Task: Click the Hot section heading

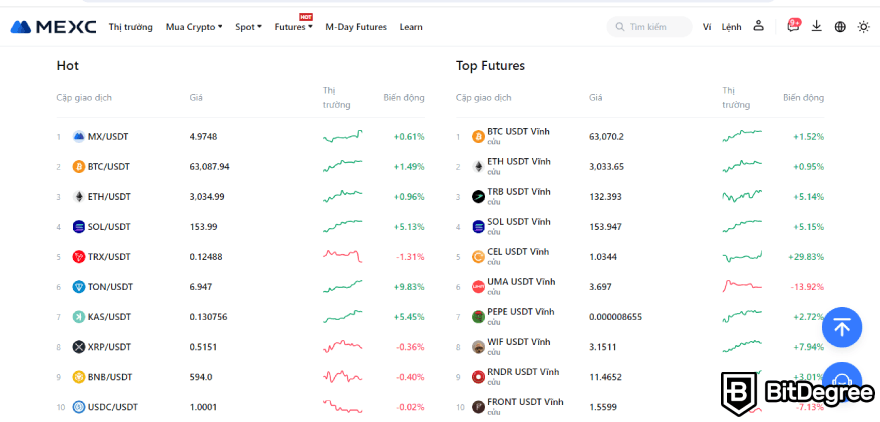Action: [68, 66]
